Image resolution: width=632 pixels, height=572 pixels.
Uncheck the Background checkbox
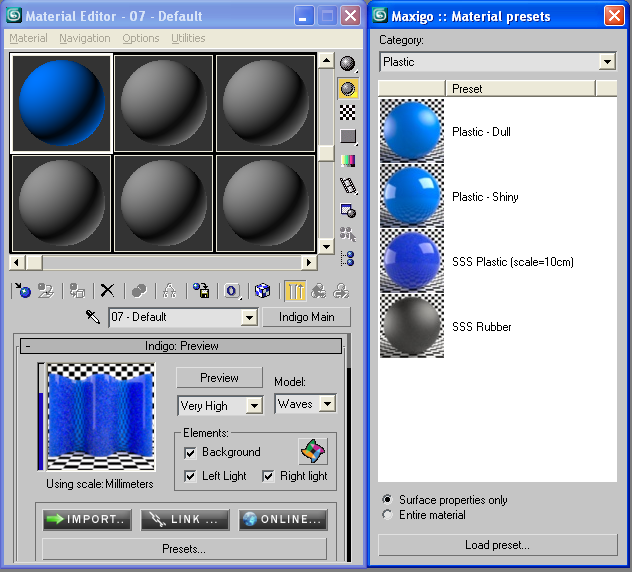point(190,453)
